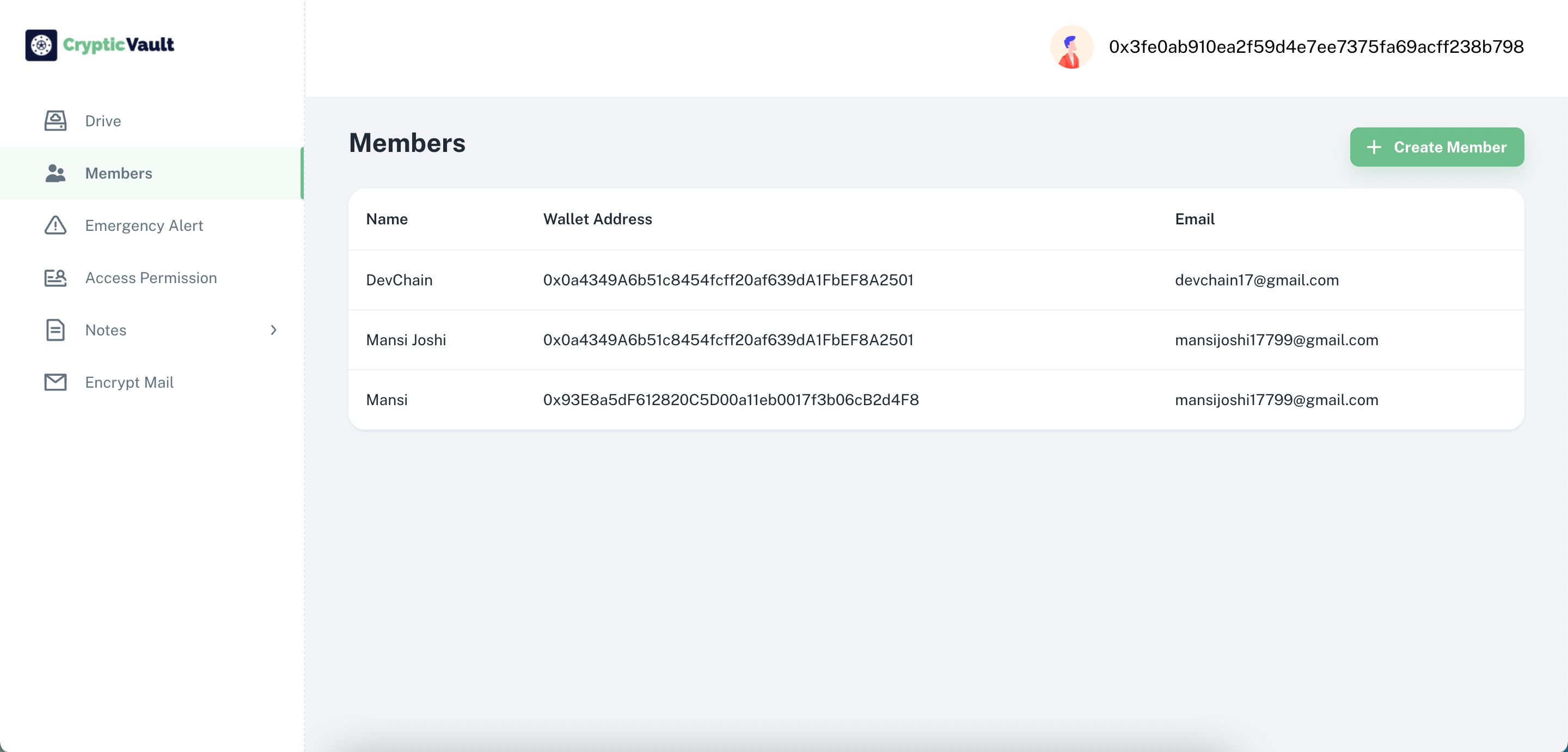
Task: Click DevChain's wallet address
Action: tap(728, 280)
